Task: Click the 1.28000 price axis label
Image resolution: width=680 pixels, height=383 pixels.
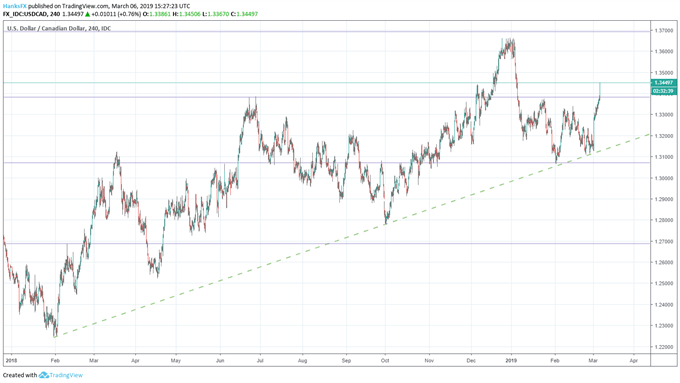Action: (664, 220)
